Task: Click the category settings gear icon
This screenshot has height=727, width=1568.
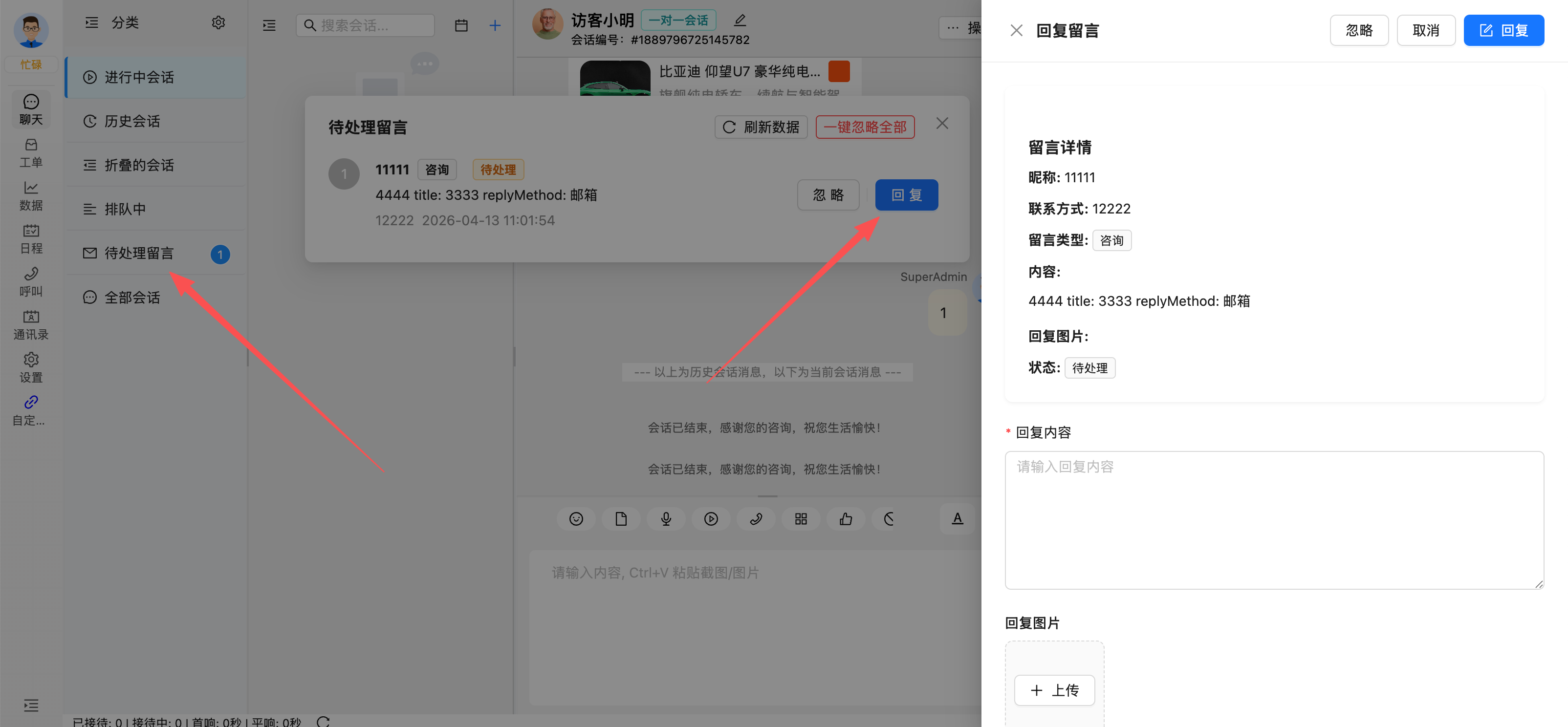Action: point(218,23)
